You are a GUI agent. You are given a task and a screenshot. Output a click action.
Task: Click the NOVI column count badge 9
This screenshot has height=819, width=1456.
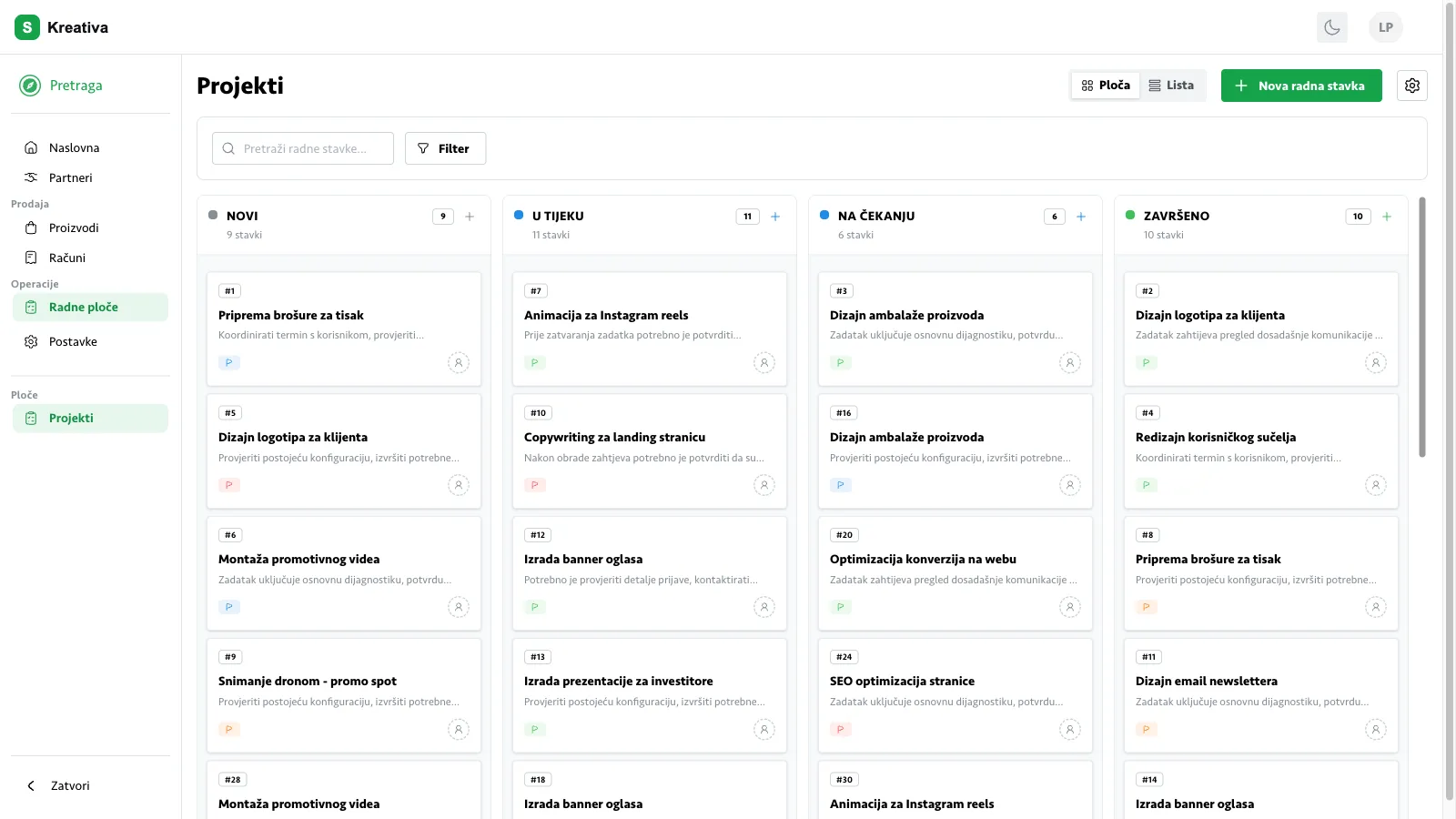[443, 217]
